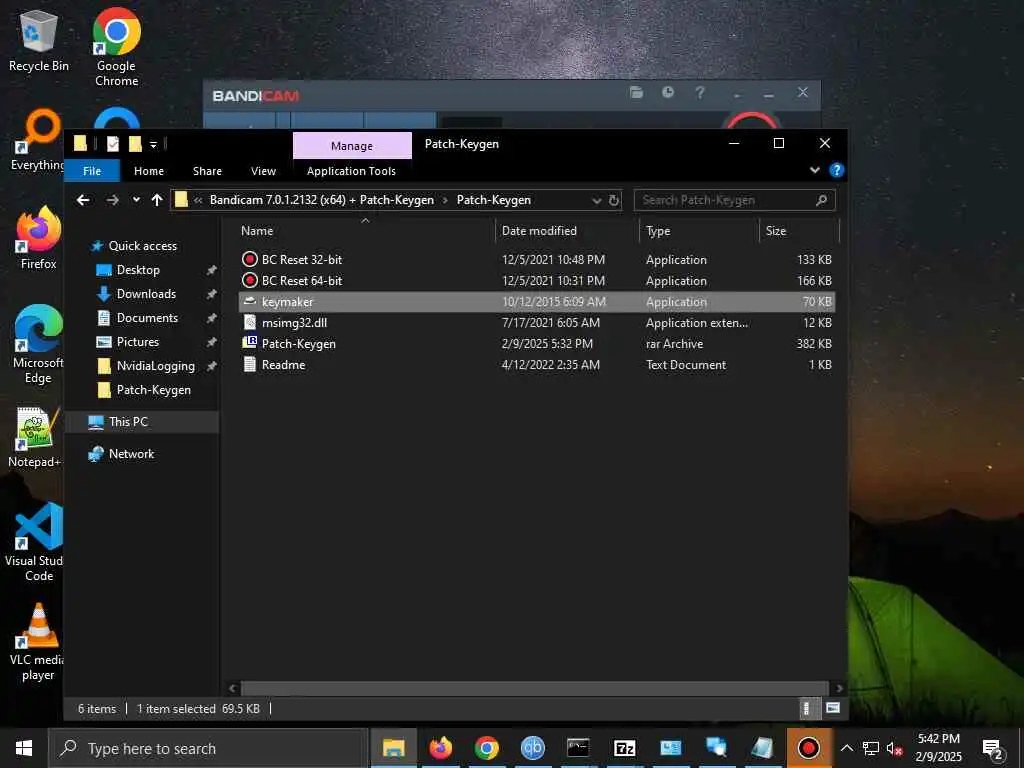Image resolution: width=1024 pixels, height=768 pixels.
Task: Open the Customize Quick Access Toolbar dropdown
Action: [153, 145]
